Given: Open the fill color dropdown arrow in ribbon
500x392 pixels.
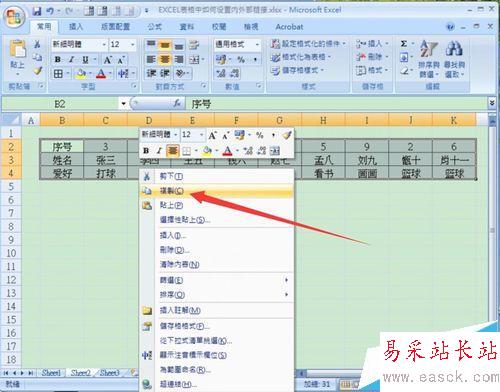Looking at the screenshot, I should (90, 74).
